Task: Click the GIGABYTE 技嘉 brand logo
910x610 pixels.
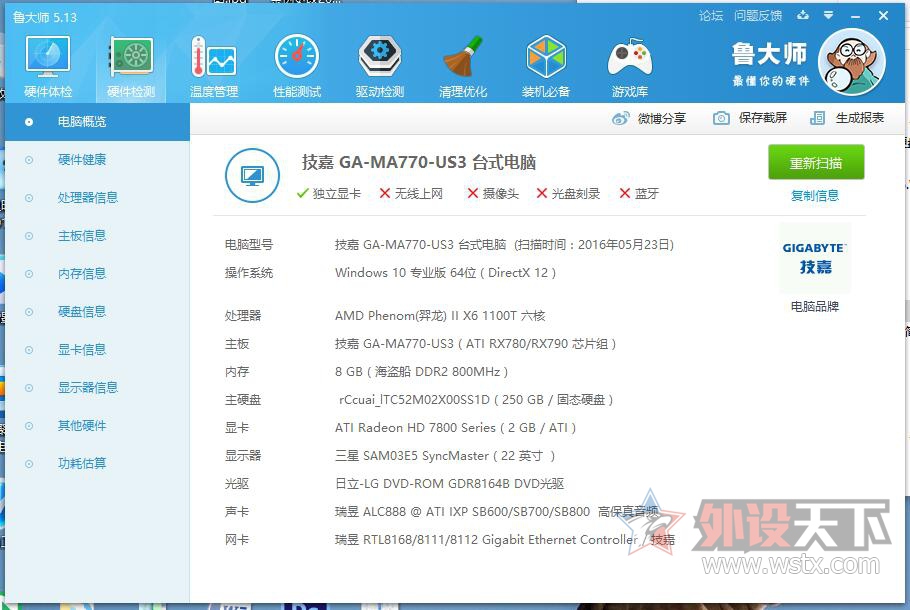Action: pyautogui.click(x=815, y=258)
